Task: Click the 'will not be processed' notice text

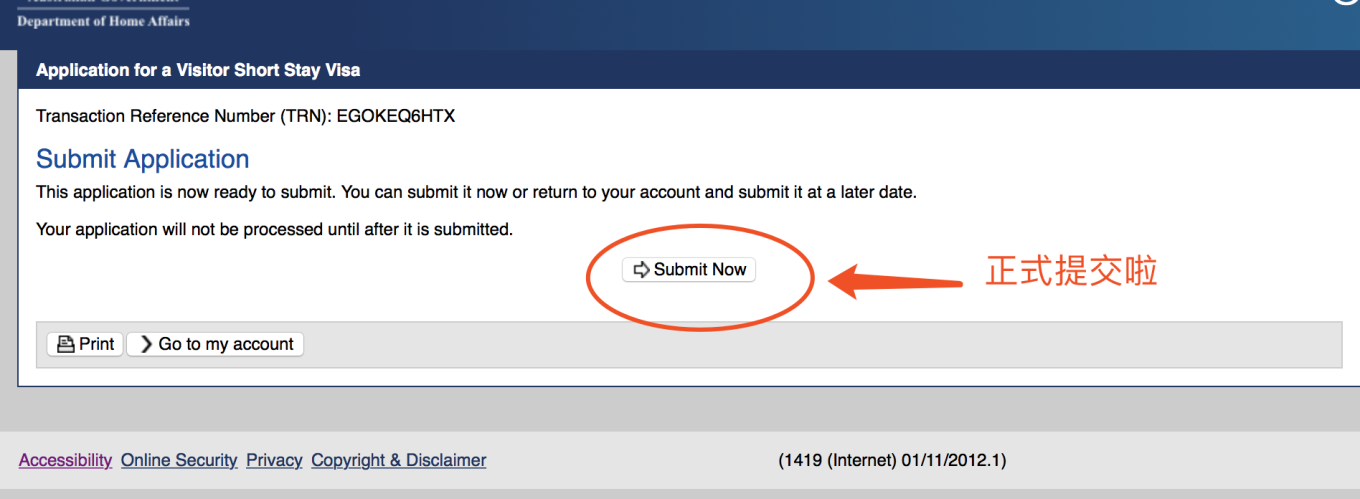Action: click(274, 229)
